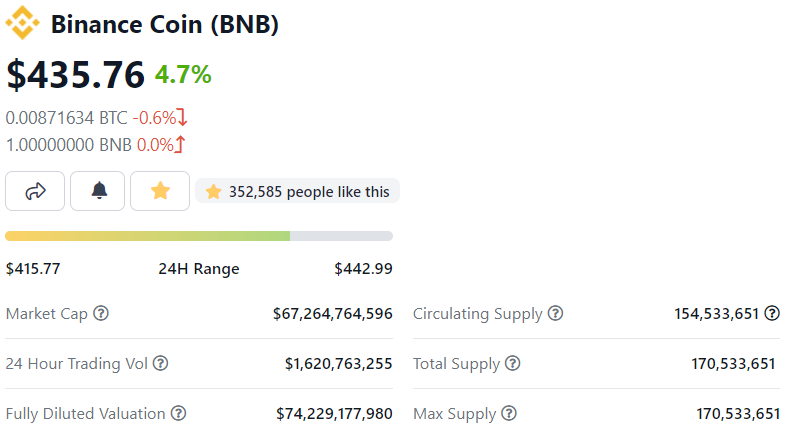Click the $67,264,764,596 market cap value
The width and height of the screenshot is (790, 432).
(x=332, y=314)
